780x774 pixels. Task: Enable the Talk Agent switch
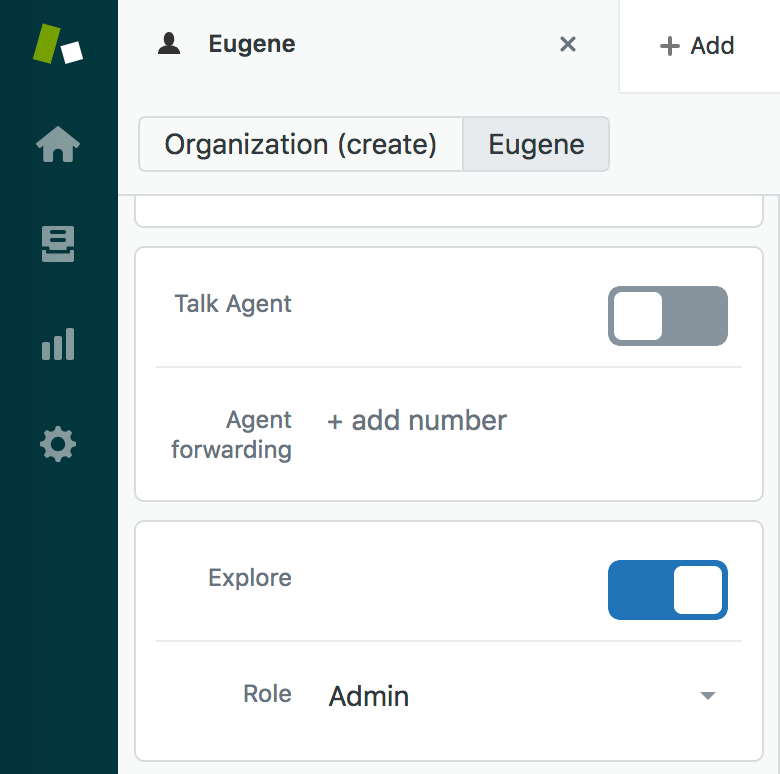(668, 316)
